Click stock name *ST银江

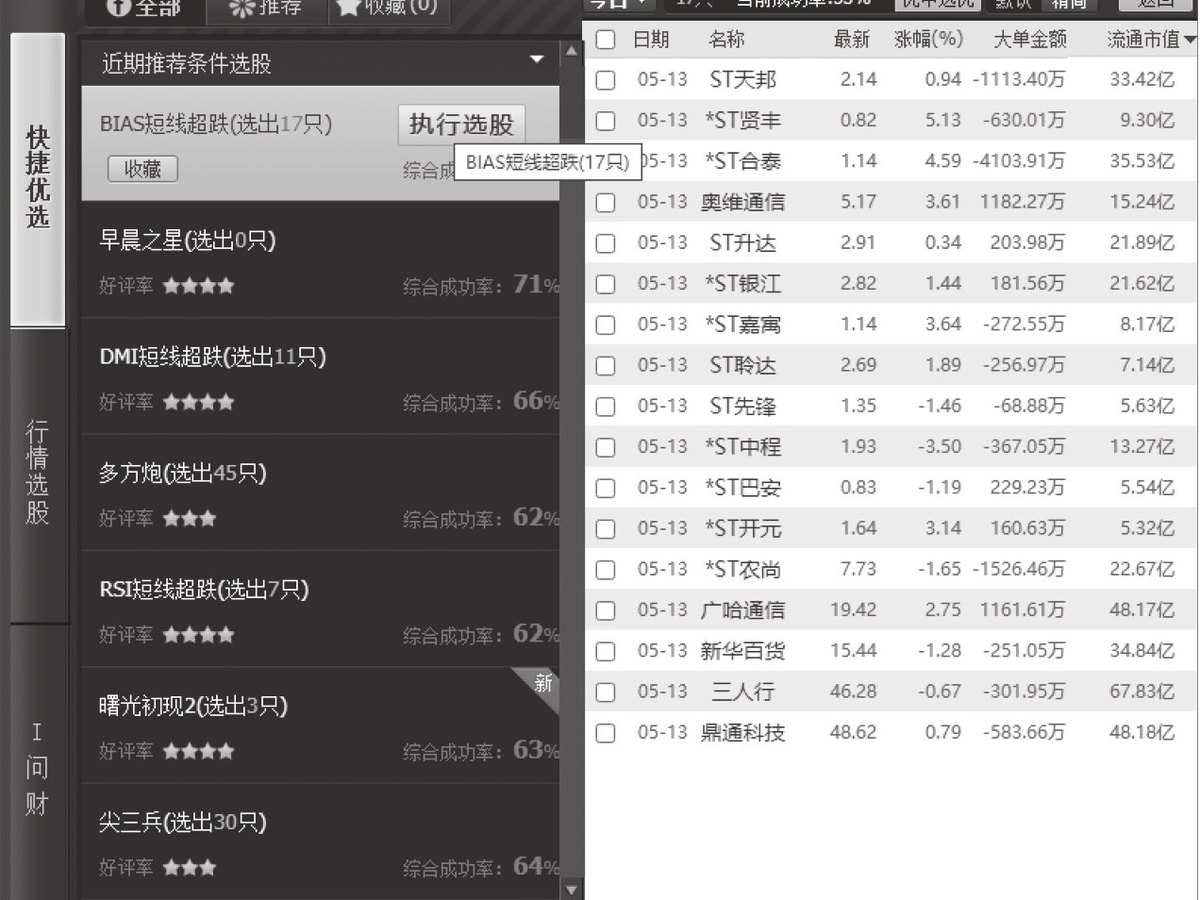743,285
